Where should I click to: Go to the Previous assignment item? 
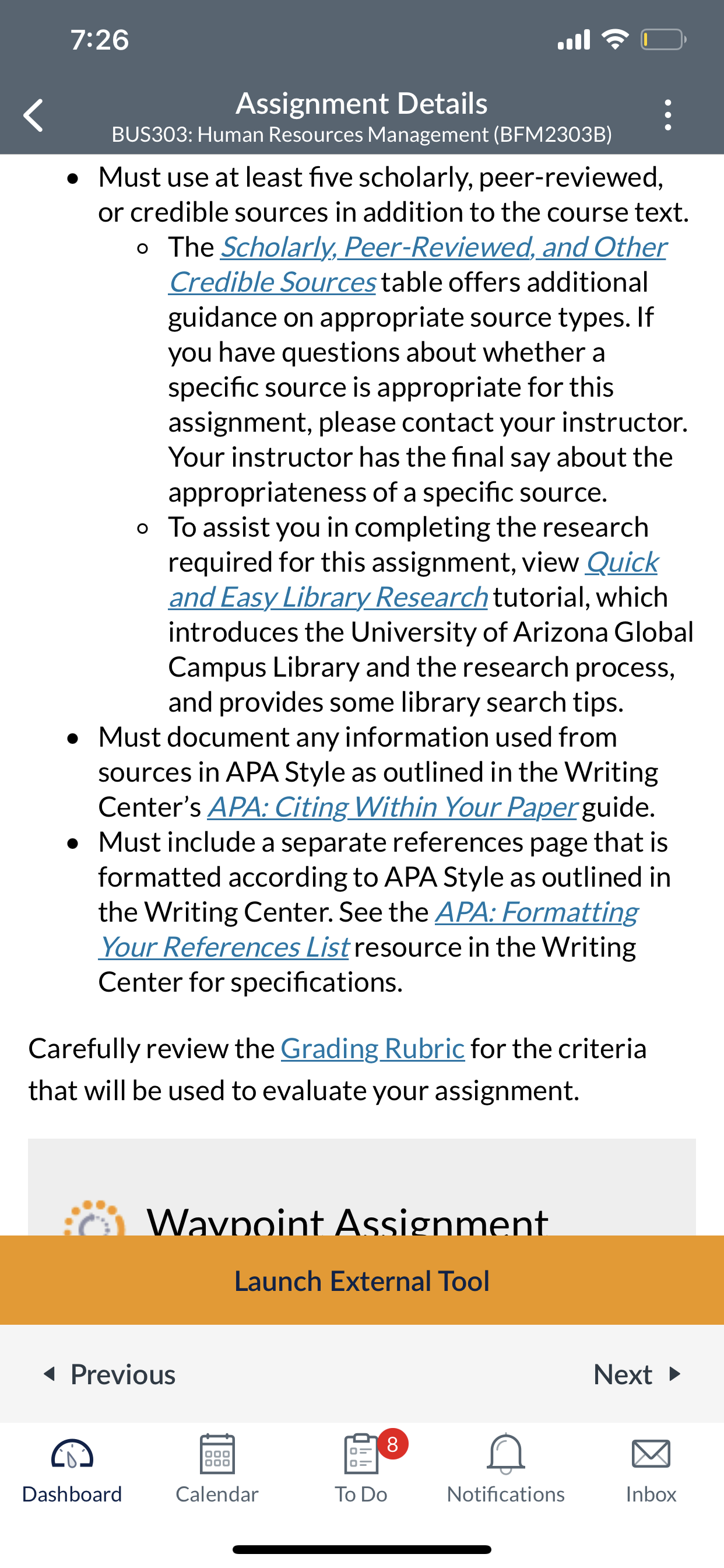(x=110, y=1374)
